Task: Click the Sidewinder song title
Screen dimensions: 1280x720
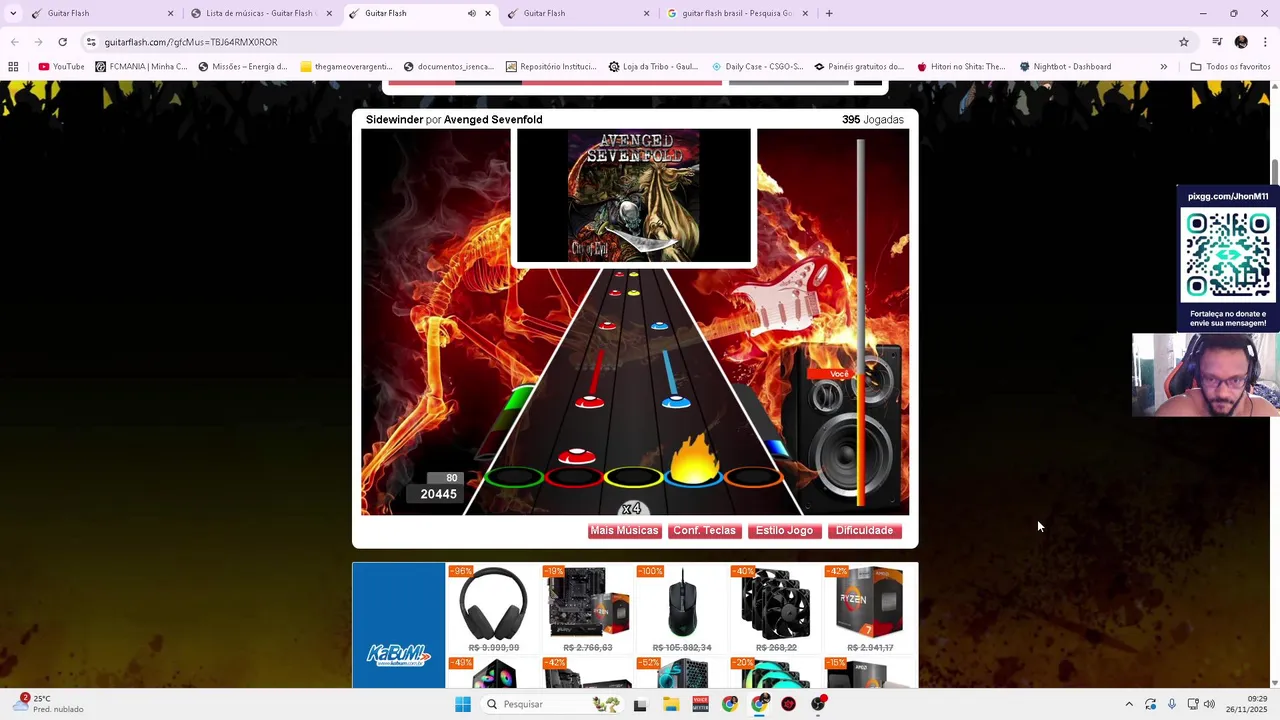Action: click(x=394, y=120)
